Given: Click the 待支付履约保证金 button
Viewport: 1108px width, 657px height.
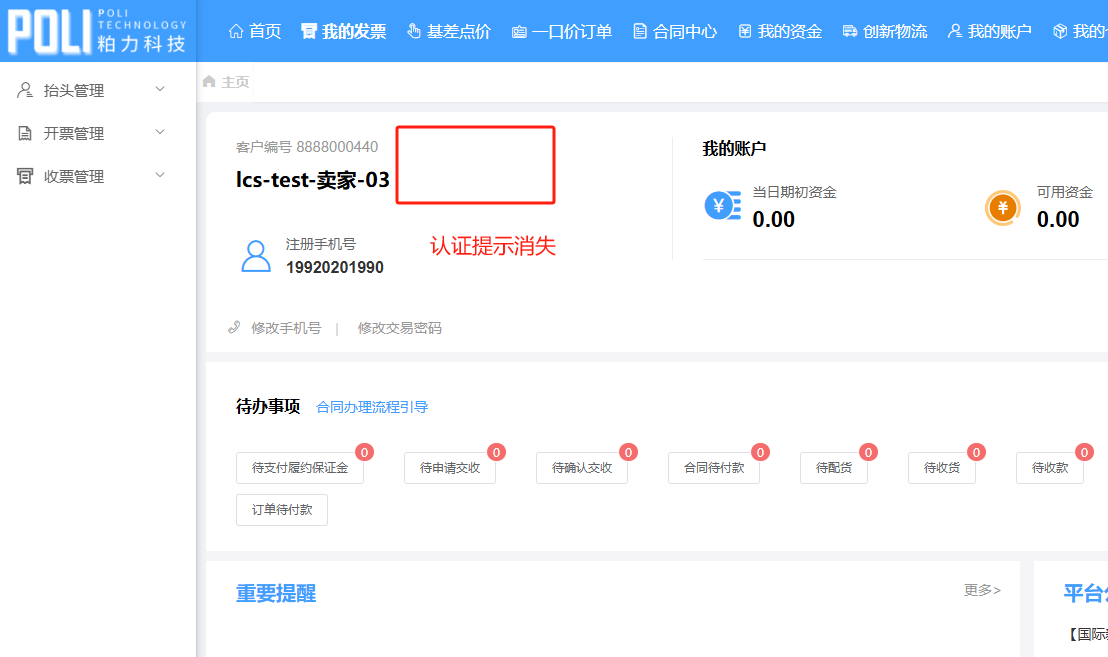Looking at the screenshot, I should coord(300,468).
